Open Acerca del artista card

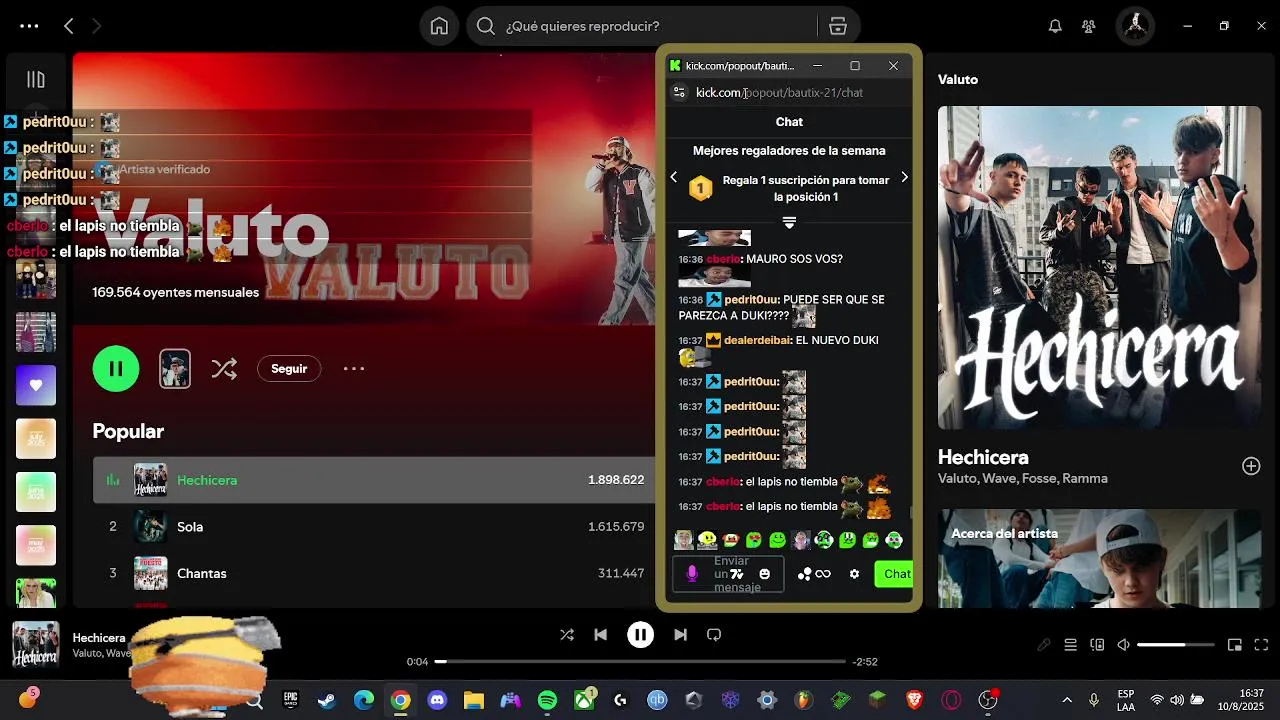[1099, 558]
